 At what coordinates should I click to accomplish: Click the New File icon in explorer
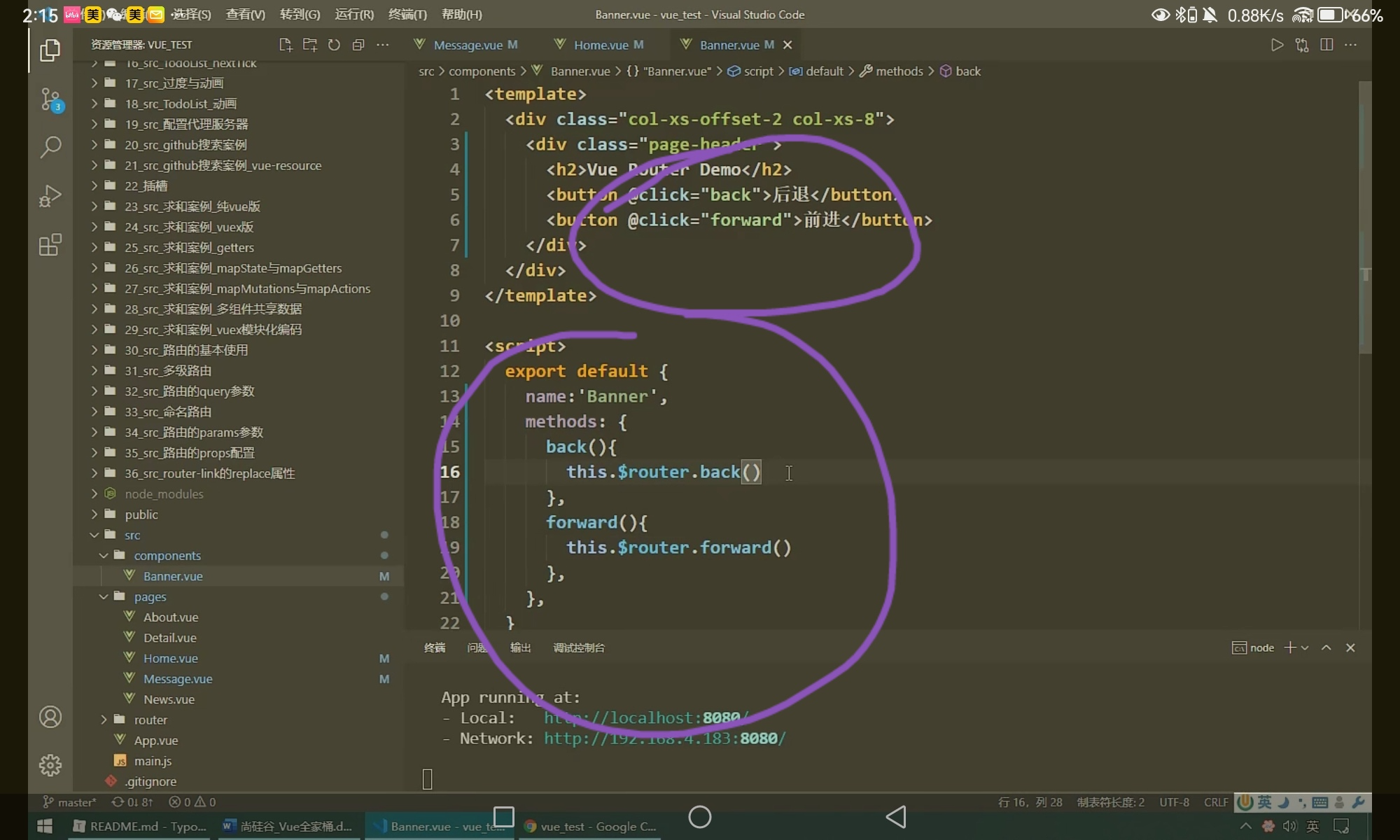pyautogui.click(x=285, y=45)
